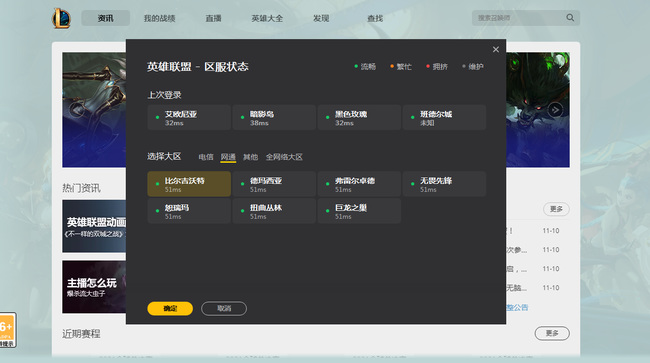Confirm with the yellow 确定 button
The height and width of the screenshot is (363, 650).
click(170, 308)
